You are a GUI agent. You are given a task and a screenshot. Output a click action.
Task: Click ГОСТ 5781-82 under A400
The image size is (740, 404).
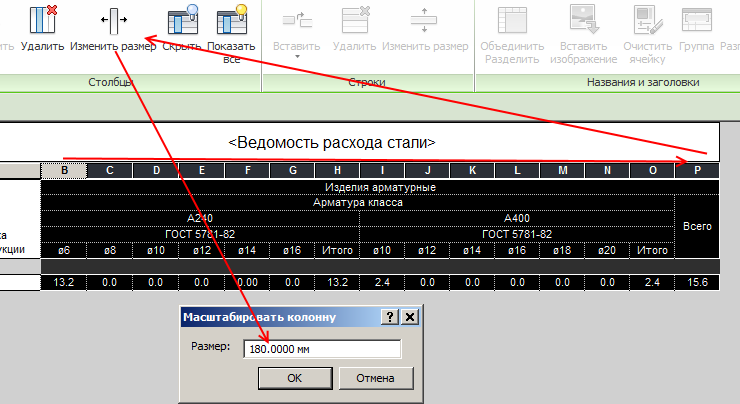point(517,234)
